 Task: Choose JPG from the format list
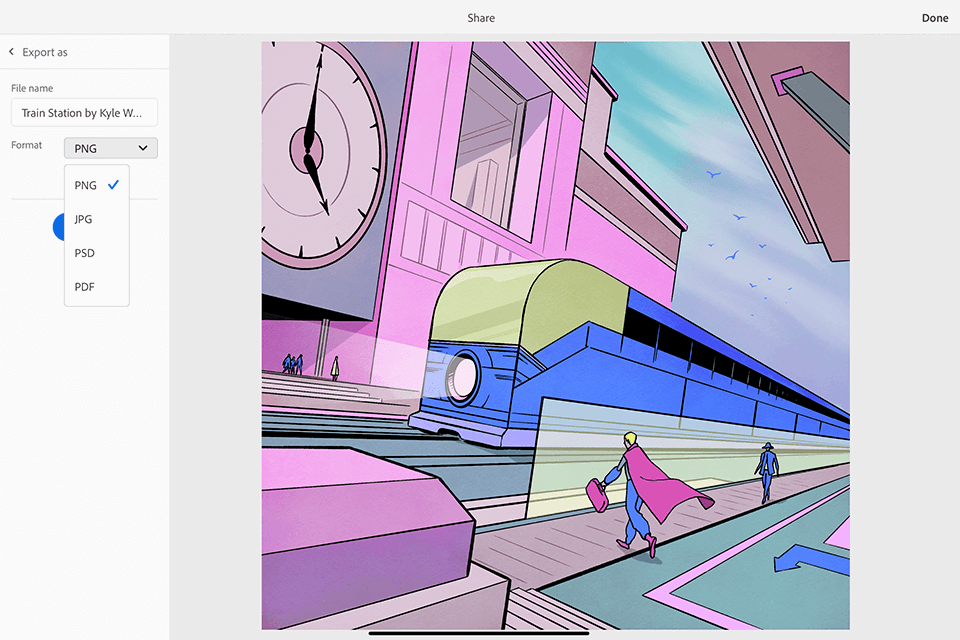pos(84,219)
